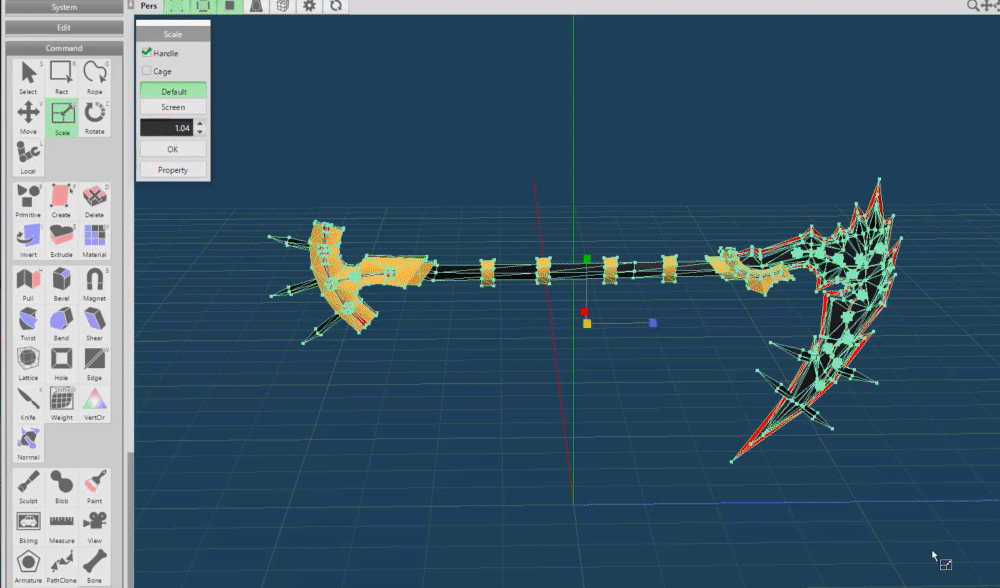Screen dimensions: 1000x588
Task: Select the Hole tool
Action: pyautogui.click(x=61, y=364)
